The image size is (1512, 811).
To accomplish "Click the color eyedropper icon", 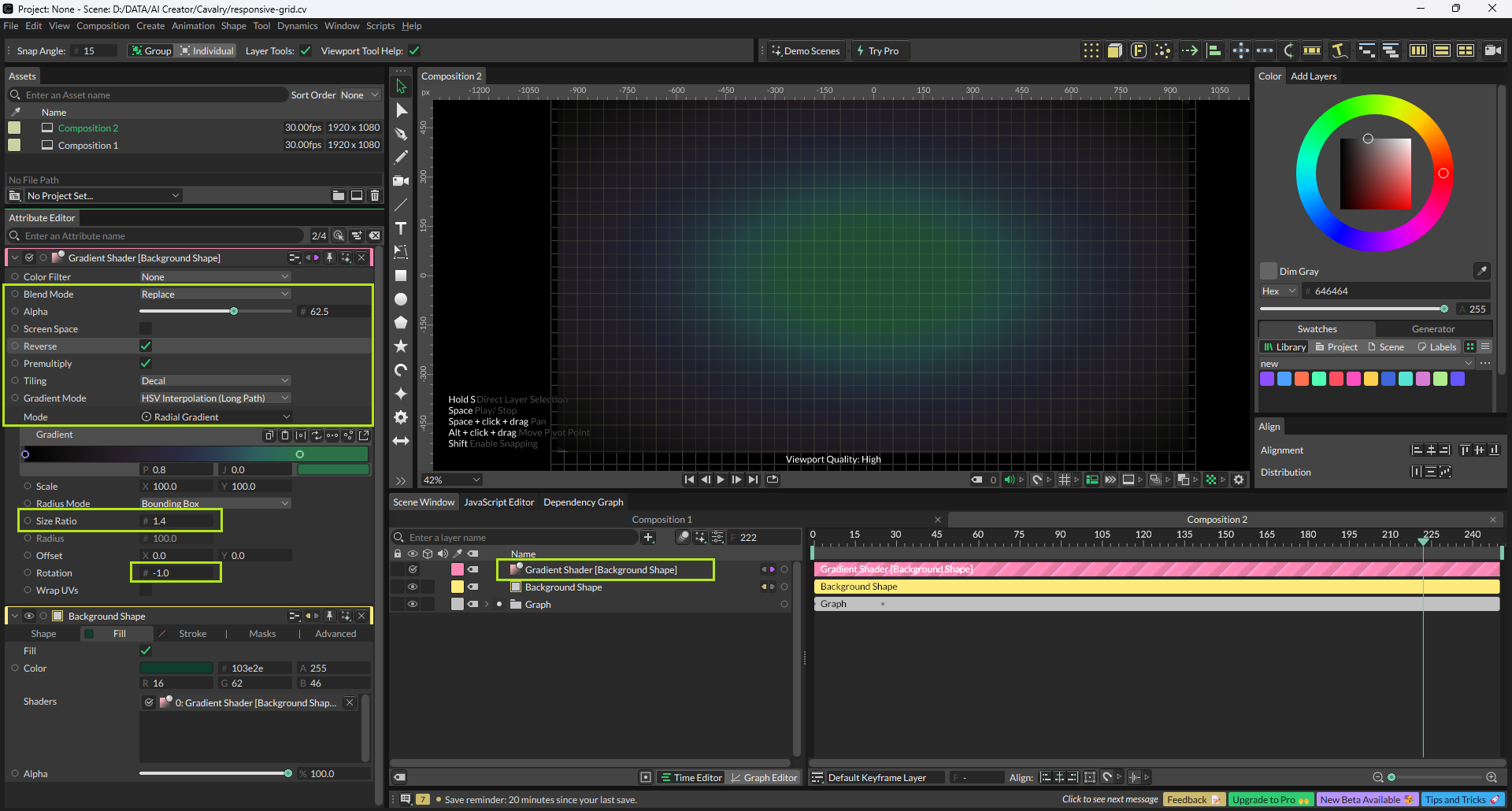I will coord(1481,271).
